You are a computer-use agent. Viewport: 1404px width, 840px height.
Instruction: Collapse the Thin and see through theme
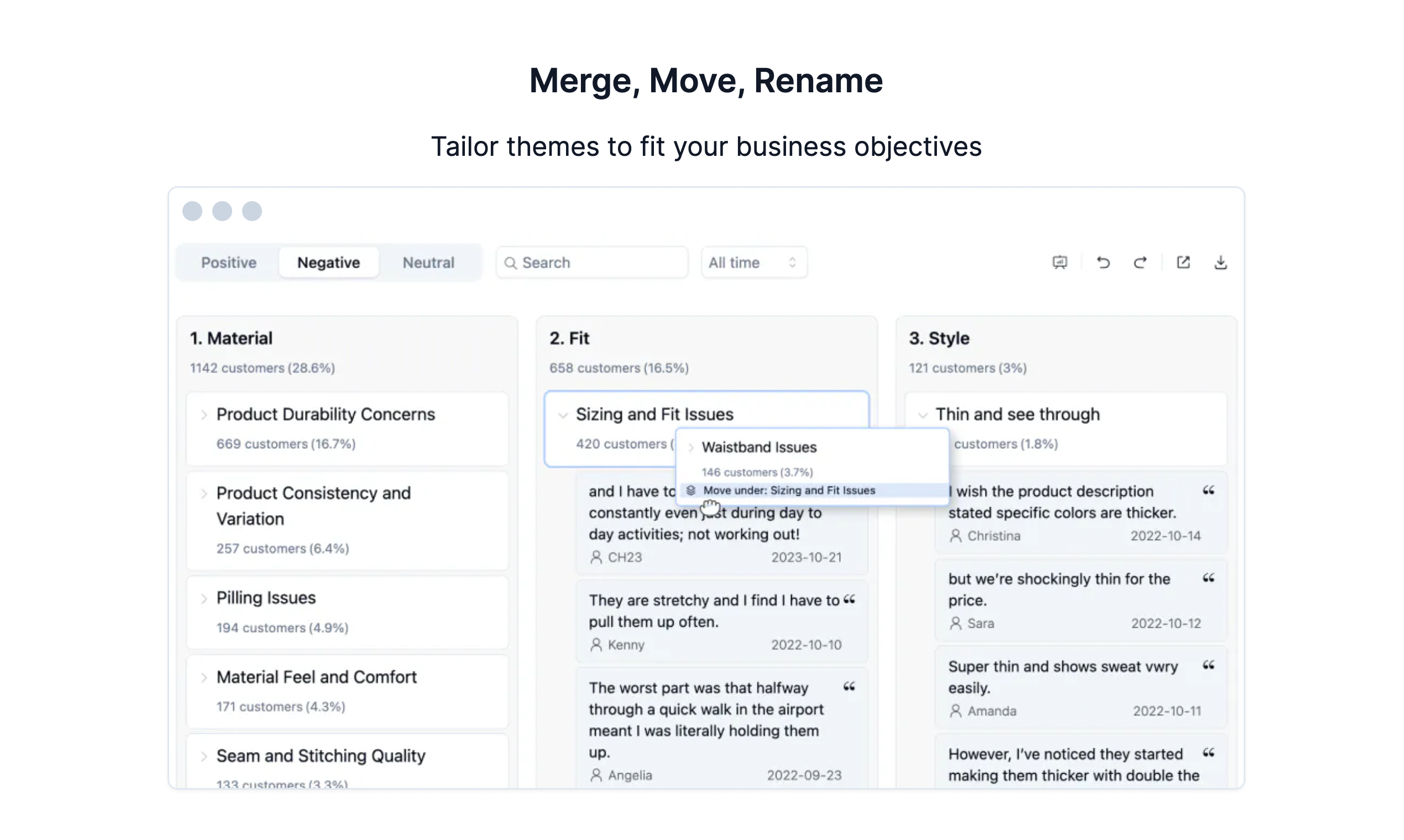[922, 415]
